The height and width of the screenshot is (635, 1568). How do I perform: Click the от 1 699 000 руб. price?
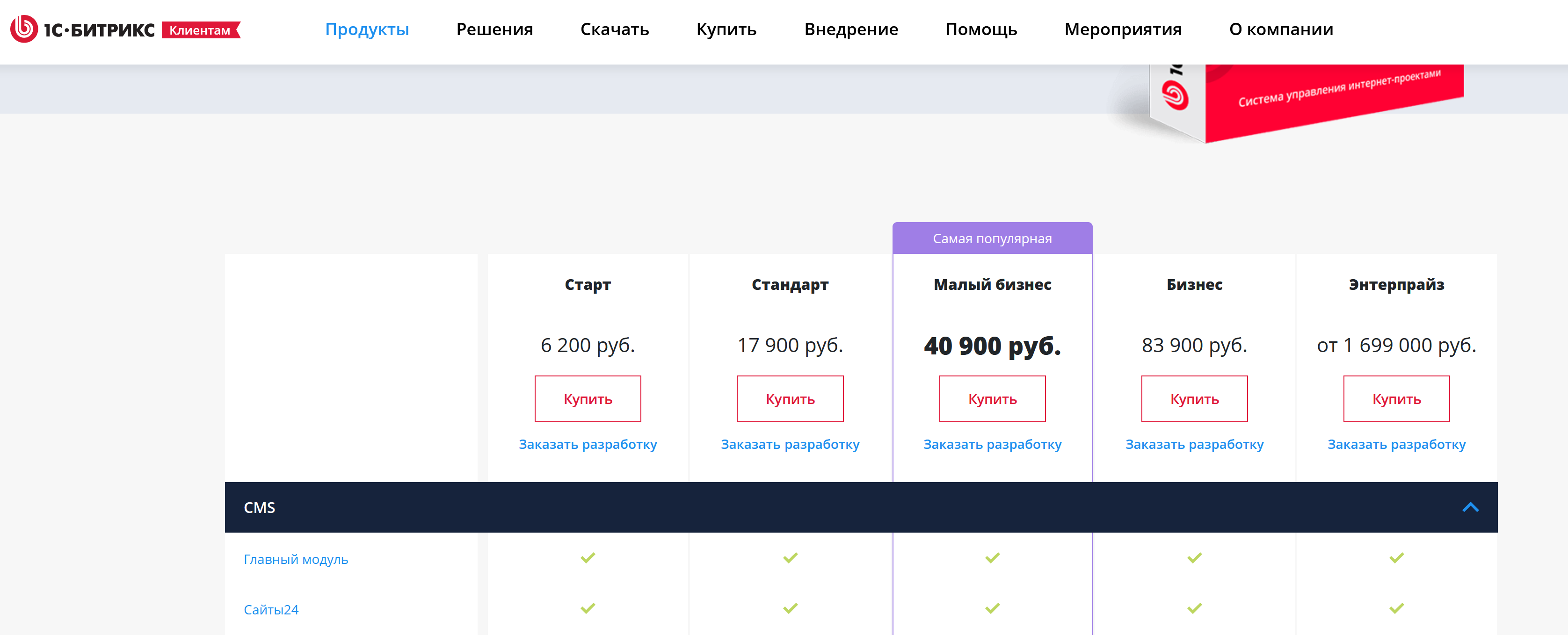[x=1397, y=346]
